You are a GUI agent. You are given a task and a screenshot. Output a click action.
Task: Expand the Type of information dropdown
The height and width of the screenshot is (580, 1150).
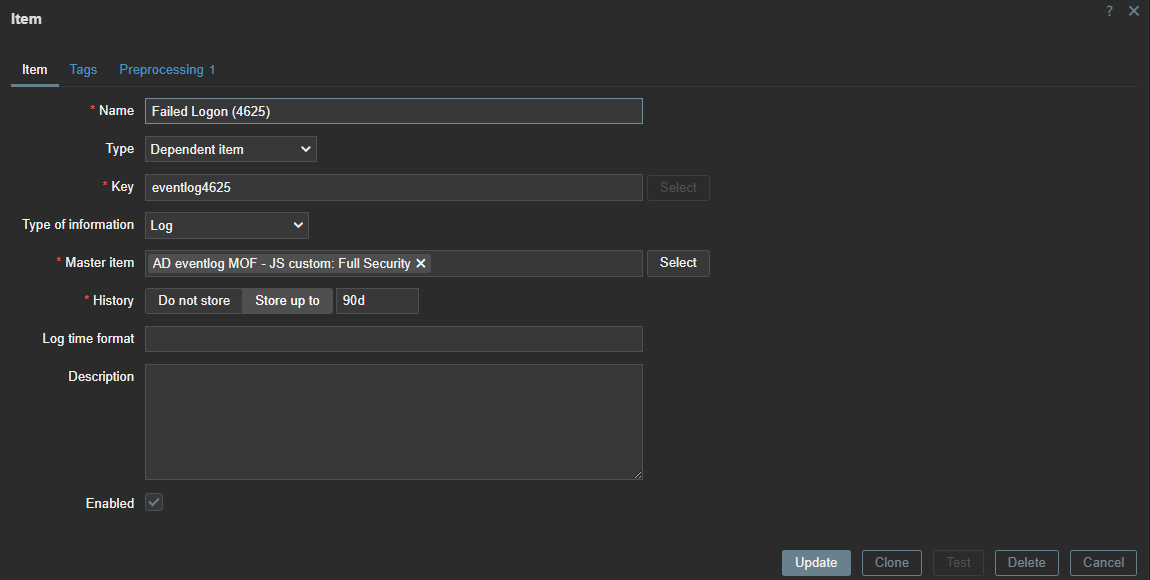tap(227, 225)
